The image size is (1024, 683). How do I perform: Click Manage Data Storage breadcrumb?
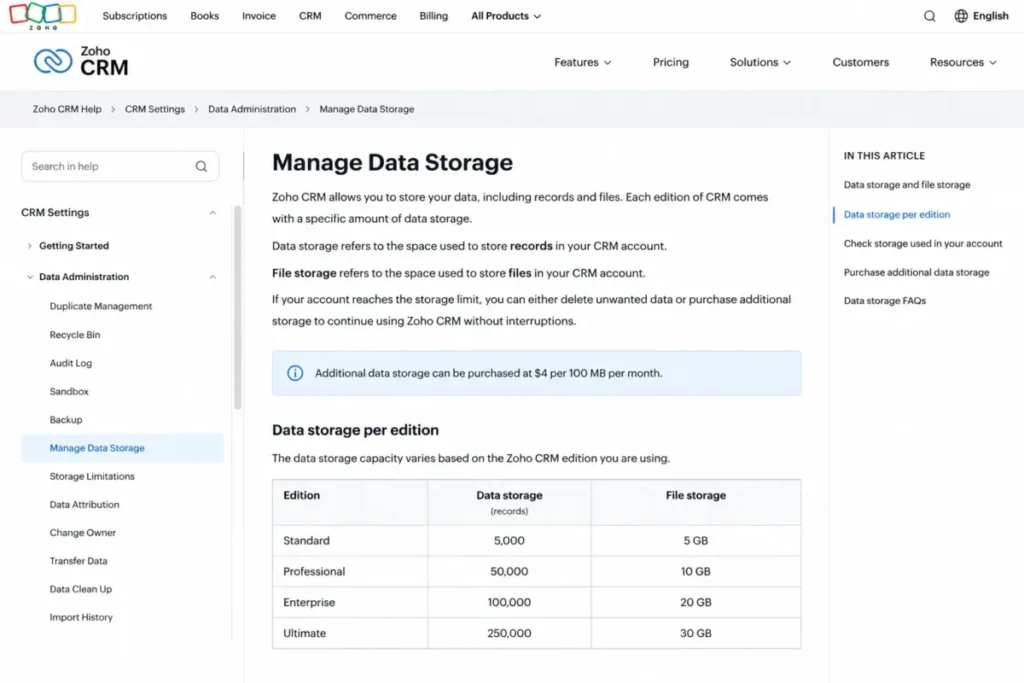tap(366, 109)
